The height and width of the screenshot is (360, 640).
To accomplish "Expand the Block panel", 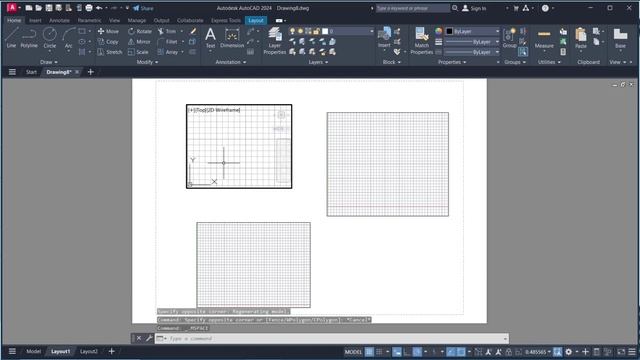I will tap(392, 62).
